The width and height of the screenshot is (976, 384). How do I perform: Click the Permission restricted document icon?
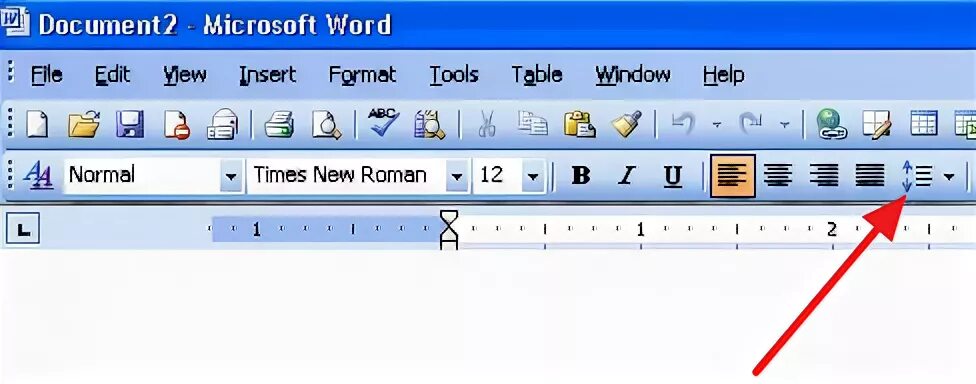click(177, 123)
